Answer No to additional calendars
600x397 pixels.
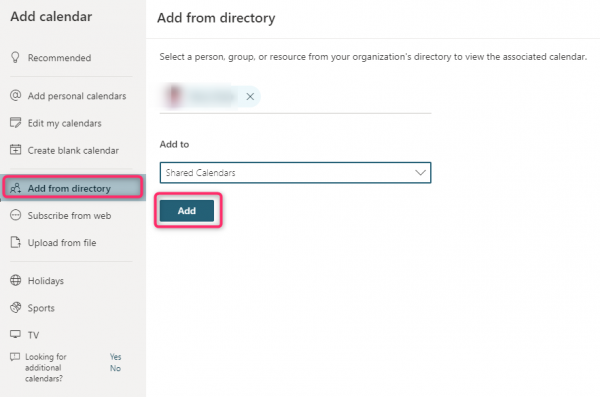pyautogui.click(x=115, y=368)
